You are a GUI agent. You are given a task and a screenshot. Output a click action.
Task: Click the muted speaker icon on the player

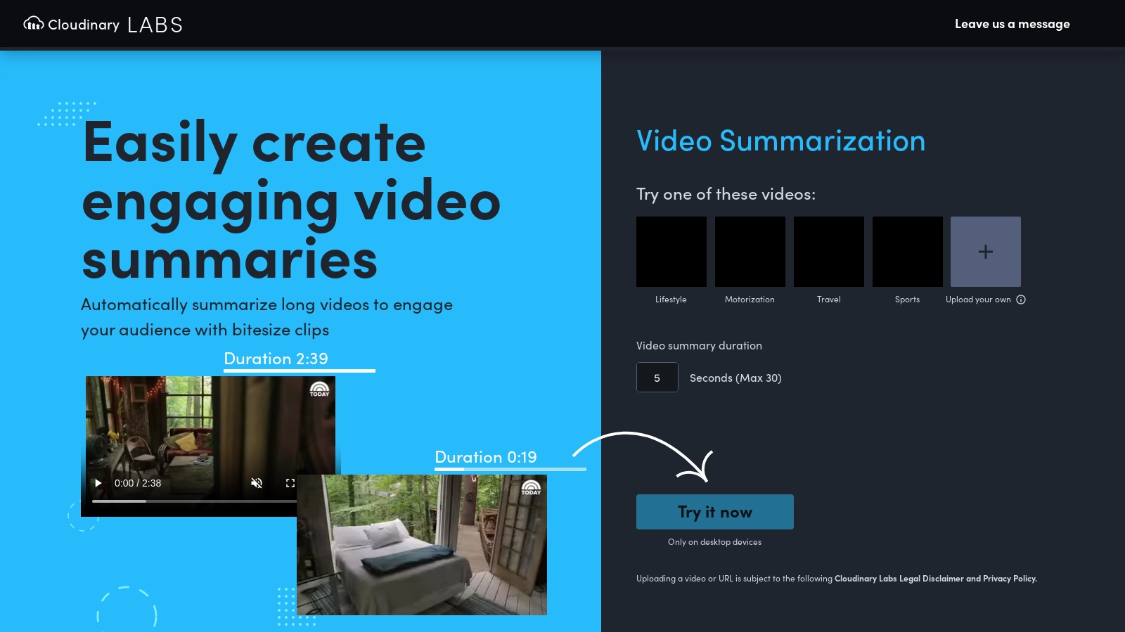pos(257,482)
